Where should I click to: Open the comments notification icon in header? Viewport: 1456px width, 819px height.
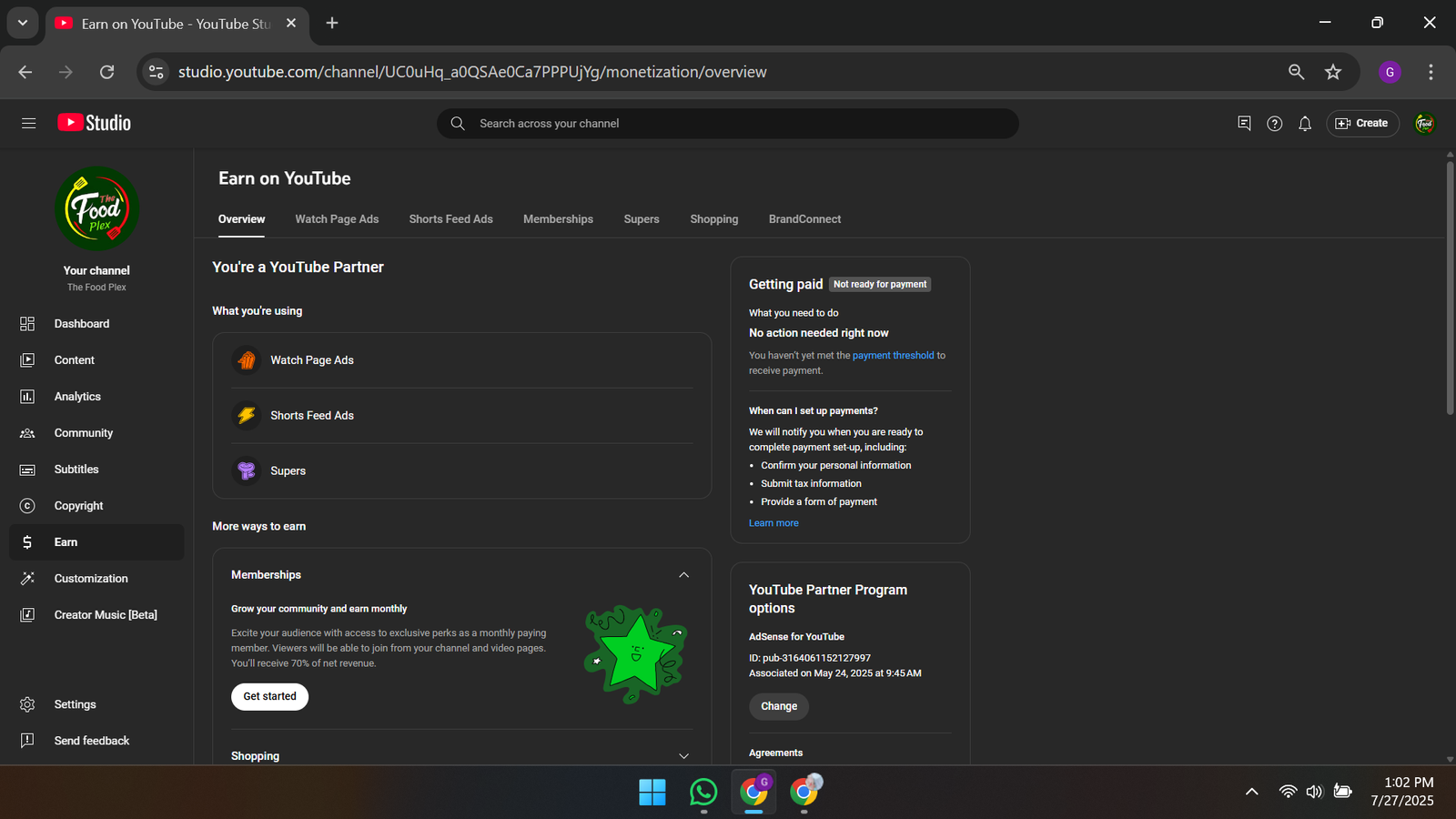pyautogui.click(x=1244, y=123)
